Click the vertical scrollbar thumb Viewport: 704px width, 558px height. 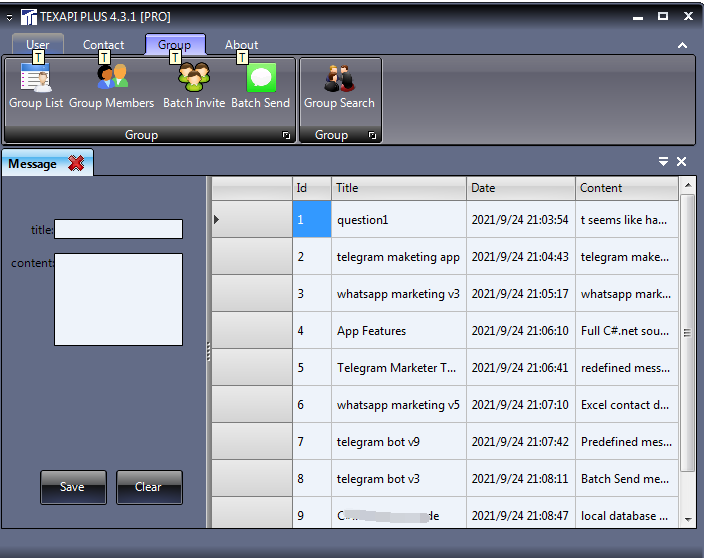(x=687, y=332)
